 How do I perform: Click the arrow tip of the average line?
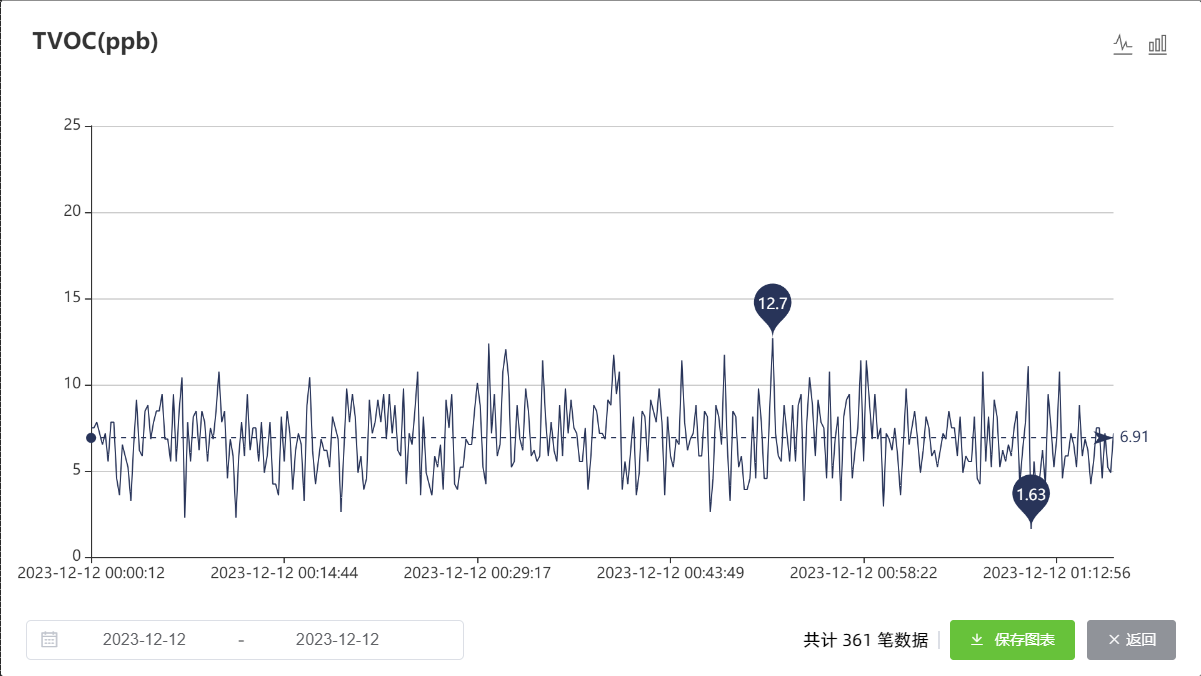click(x=1104, y=437)
